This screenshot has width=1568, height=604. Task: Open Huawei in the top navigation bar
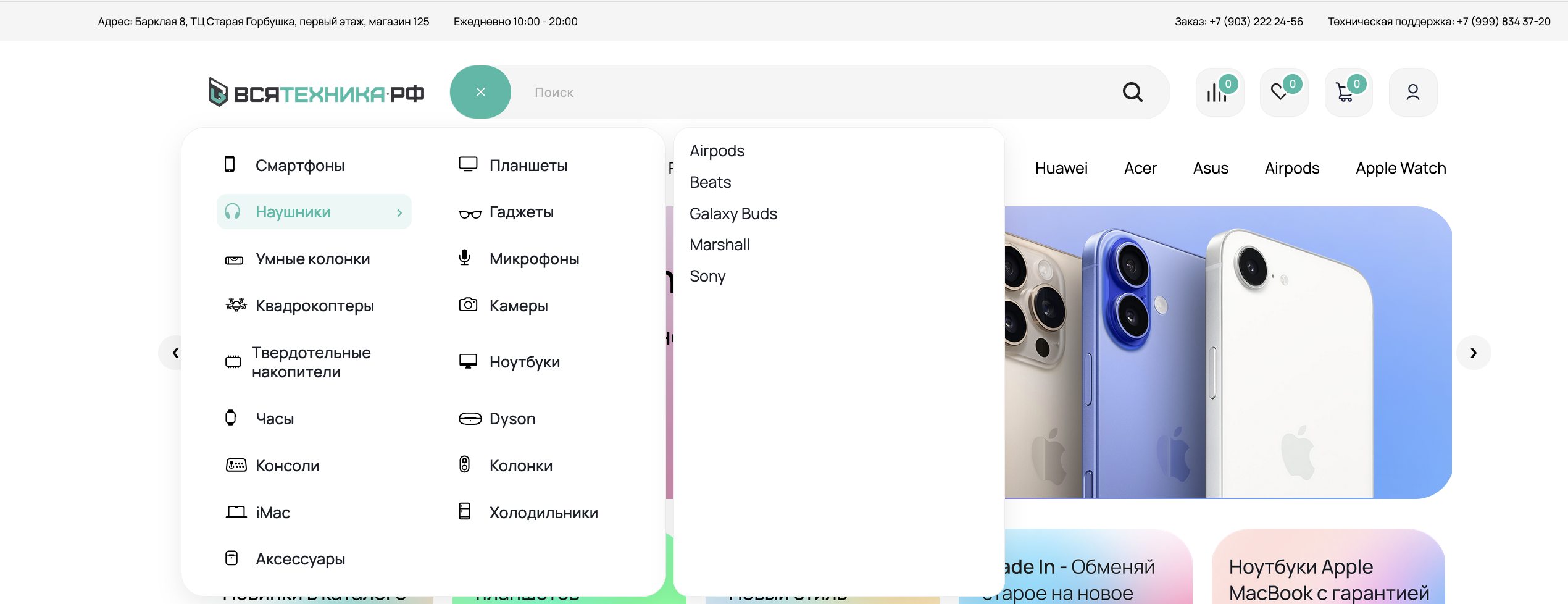tap(1061, 168)
